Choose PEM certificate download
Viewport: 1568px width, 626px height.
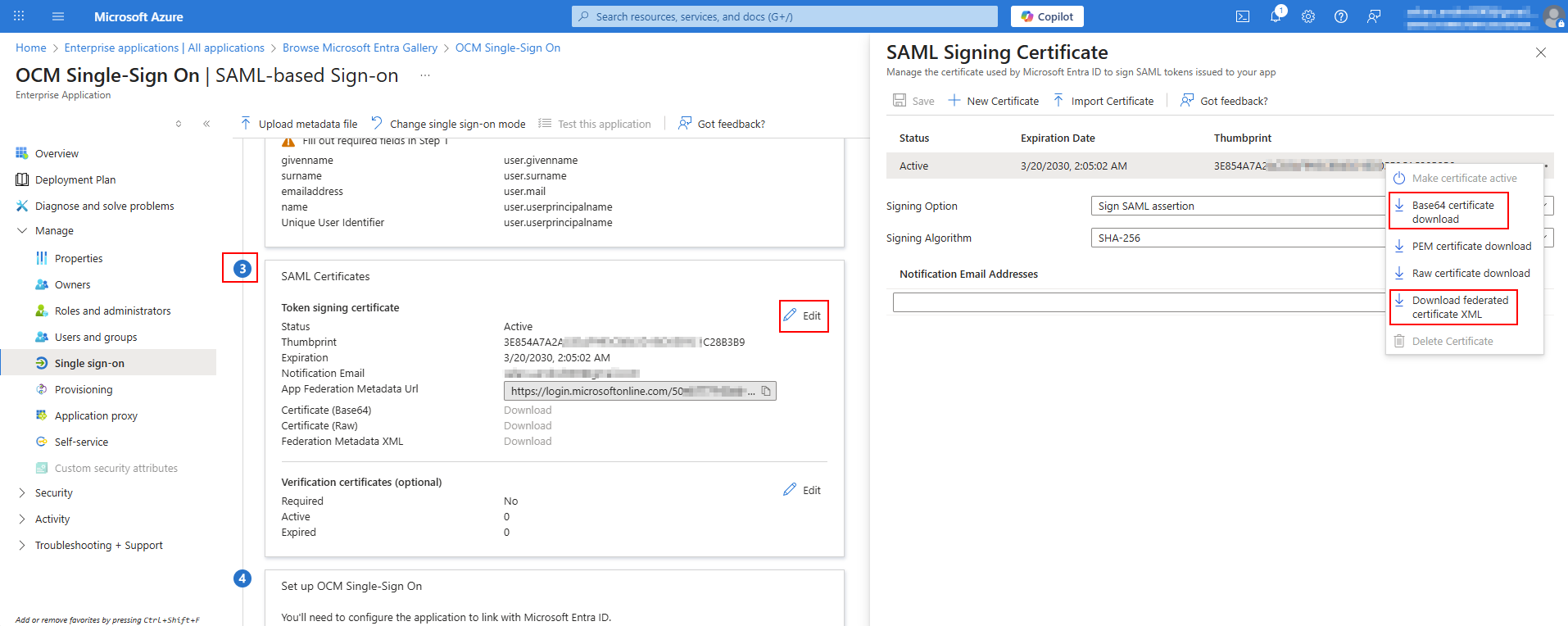pyautogui.click(x=1462, y=246)
